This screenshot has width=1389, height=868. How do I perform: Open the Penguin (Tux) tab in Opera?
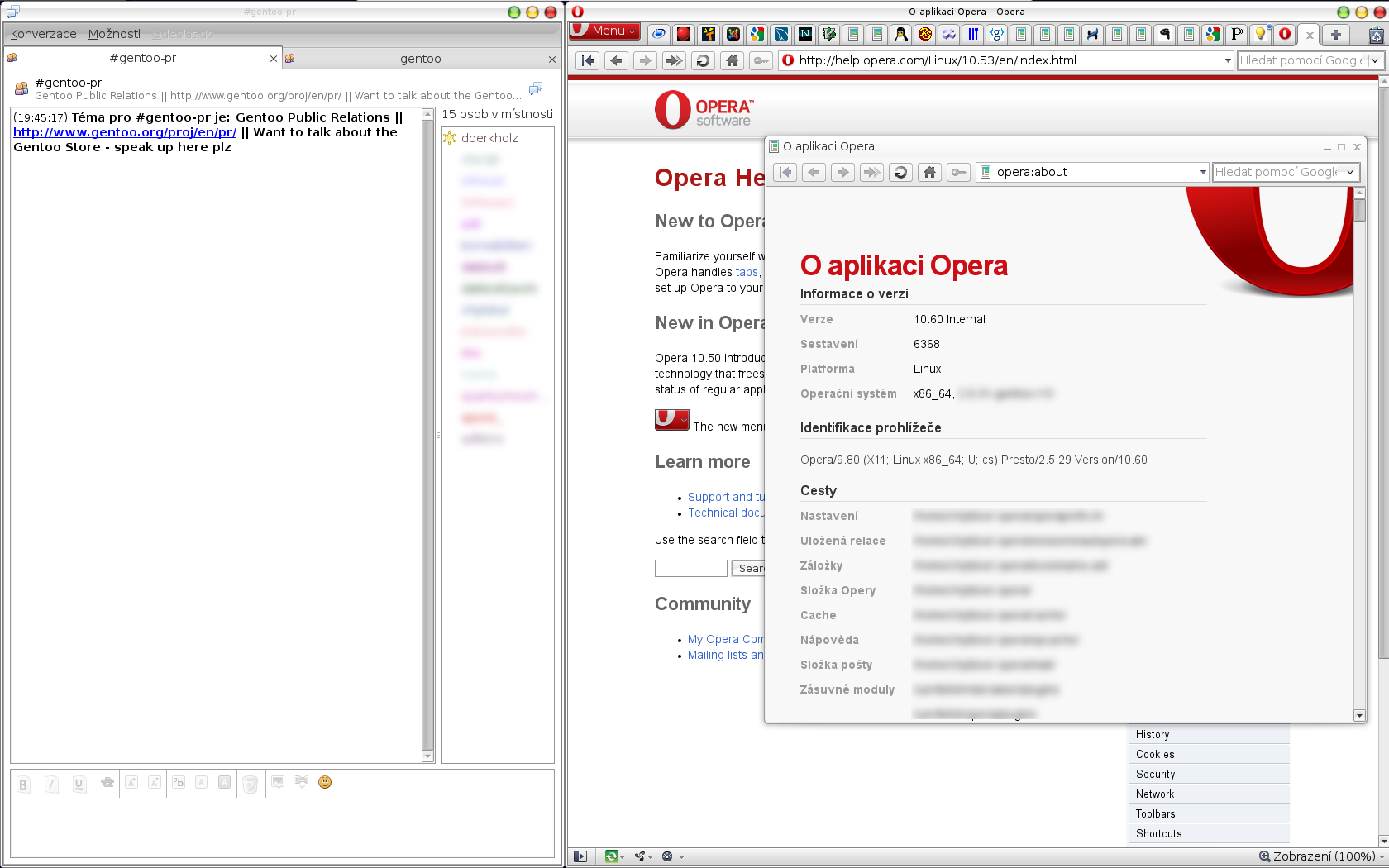click(x=901, y=34)
